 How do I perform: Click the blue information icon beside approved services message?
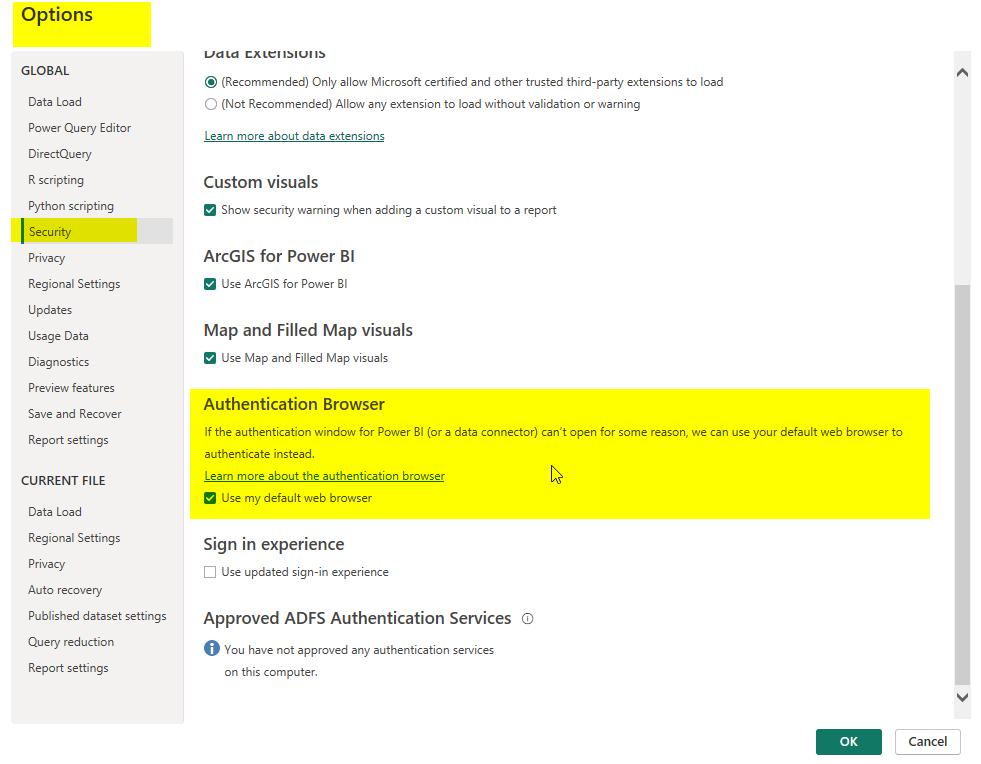tap(211, 648)
